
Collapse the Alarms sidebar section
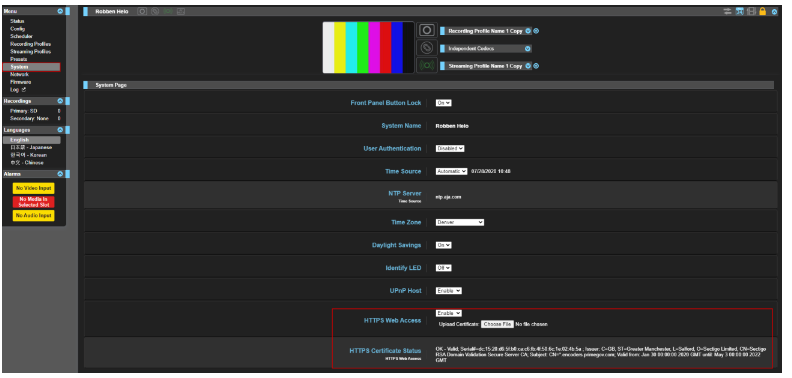point(60,173)
